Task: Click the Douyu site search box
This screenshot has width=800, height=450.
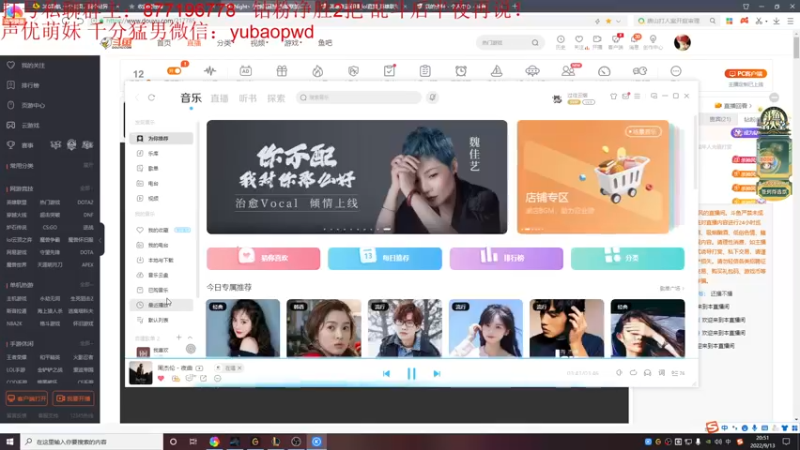Action: point(509,43)
